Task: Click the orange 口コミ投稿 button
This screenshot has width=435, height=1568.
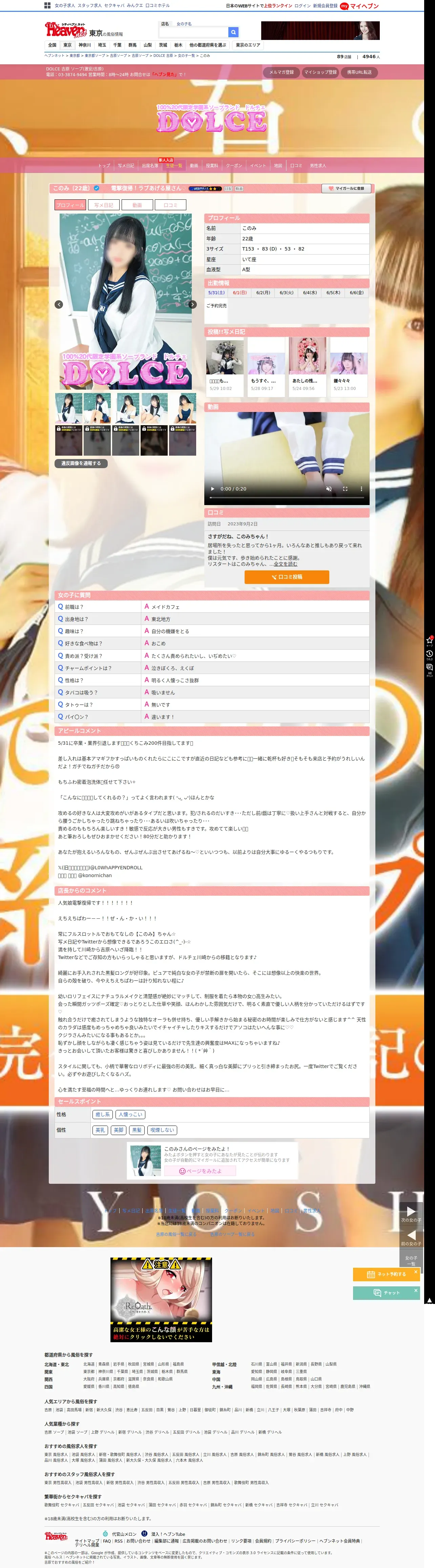Action: [287, 576]
